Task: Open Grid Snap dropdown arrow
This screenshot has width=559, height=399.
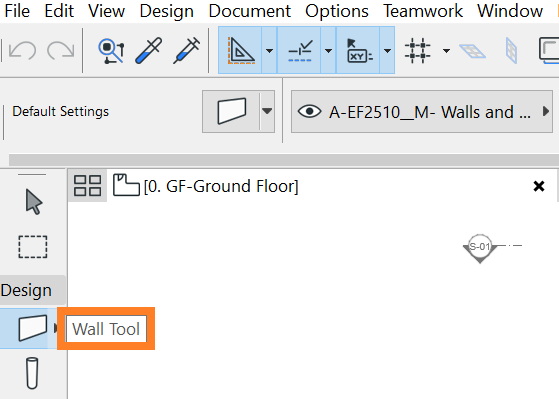Action: tap(446, 50)
